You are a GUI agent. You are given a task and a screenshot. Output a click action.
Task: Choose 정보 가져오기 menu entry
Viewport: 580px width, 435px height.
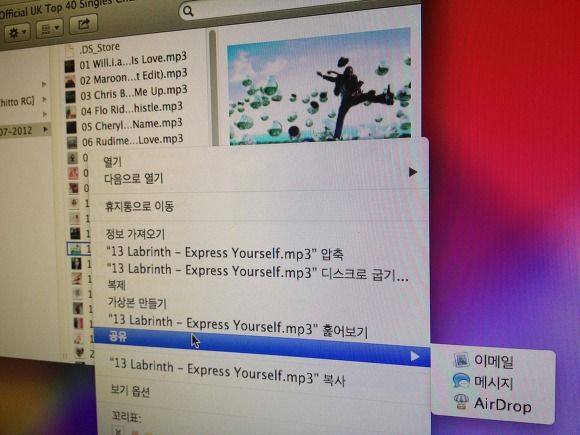coord(135,234)
